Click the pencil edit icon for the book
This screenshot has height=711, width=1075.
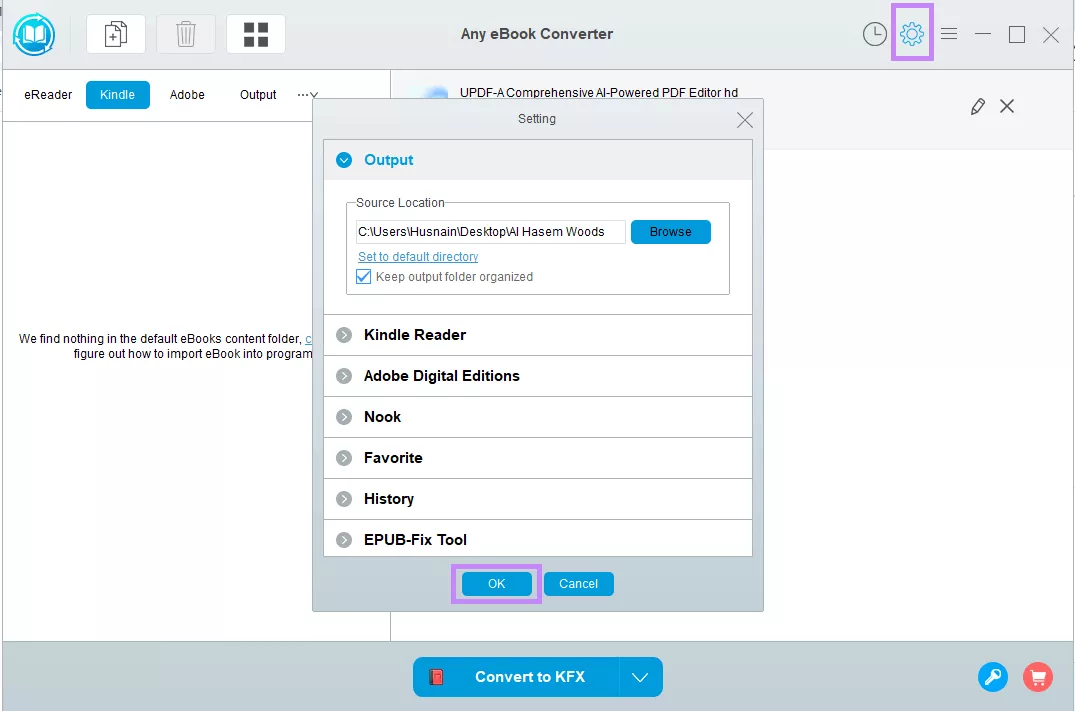point(977,106)
